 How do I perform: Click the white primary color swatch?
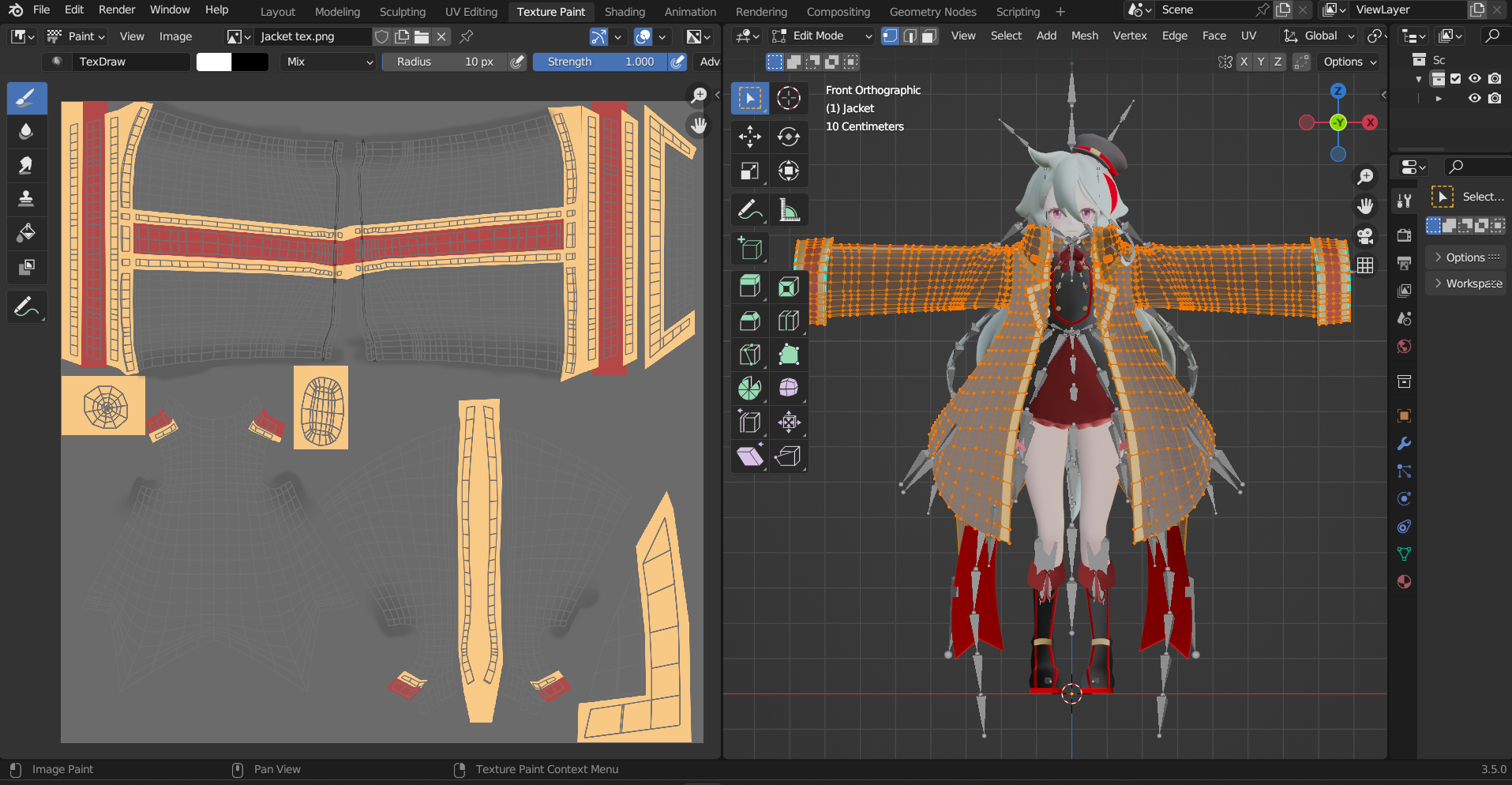pyautogui.click(x=214, y=62)
